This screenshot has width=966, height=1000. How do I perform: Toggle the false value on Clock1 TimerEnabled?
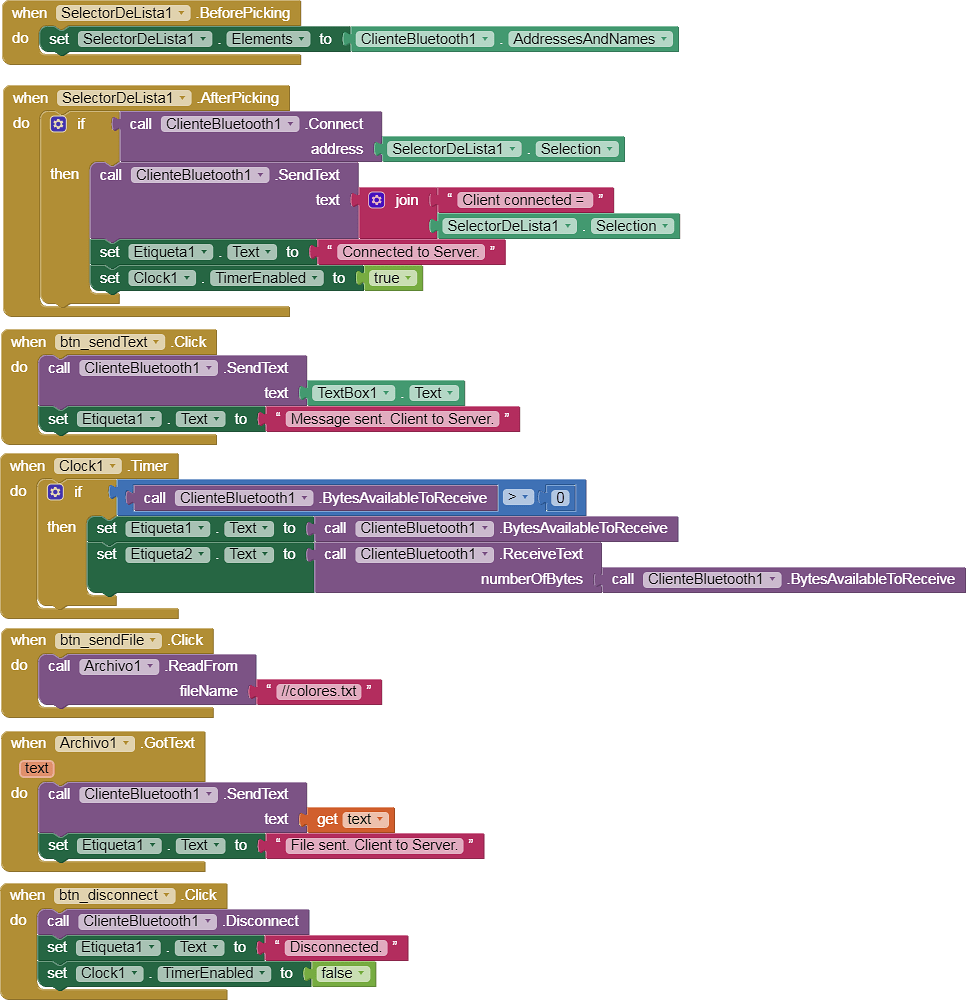point(343,973)
